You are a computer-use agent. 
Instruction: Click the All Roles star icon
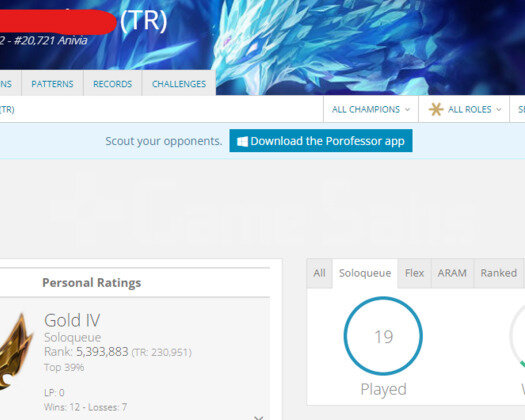click(x=436, y=110)
